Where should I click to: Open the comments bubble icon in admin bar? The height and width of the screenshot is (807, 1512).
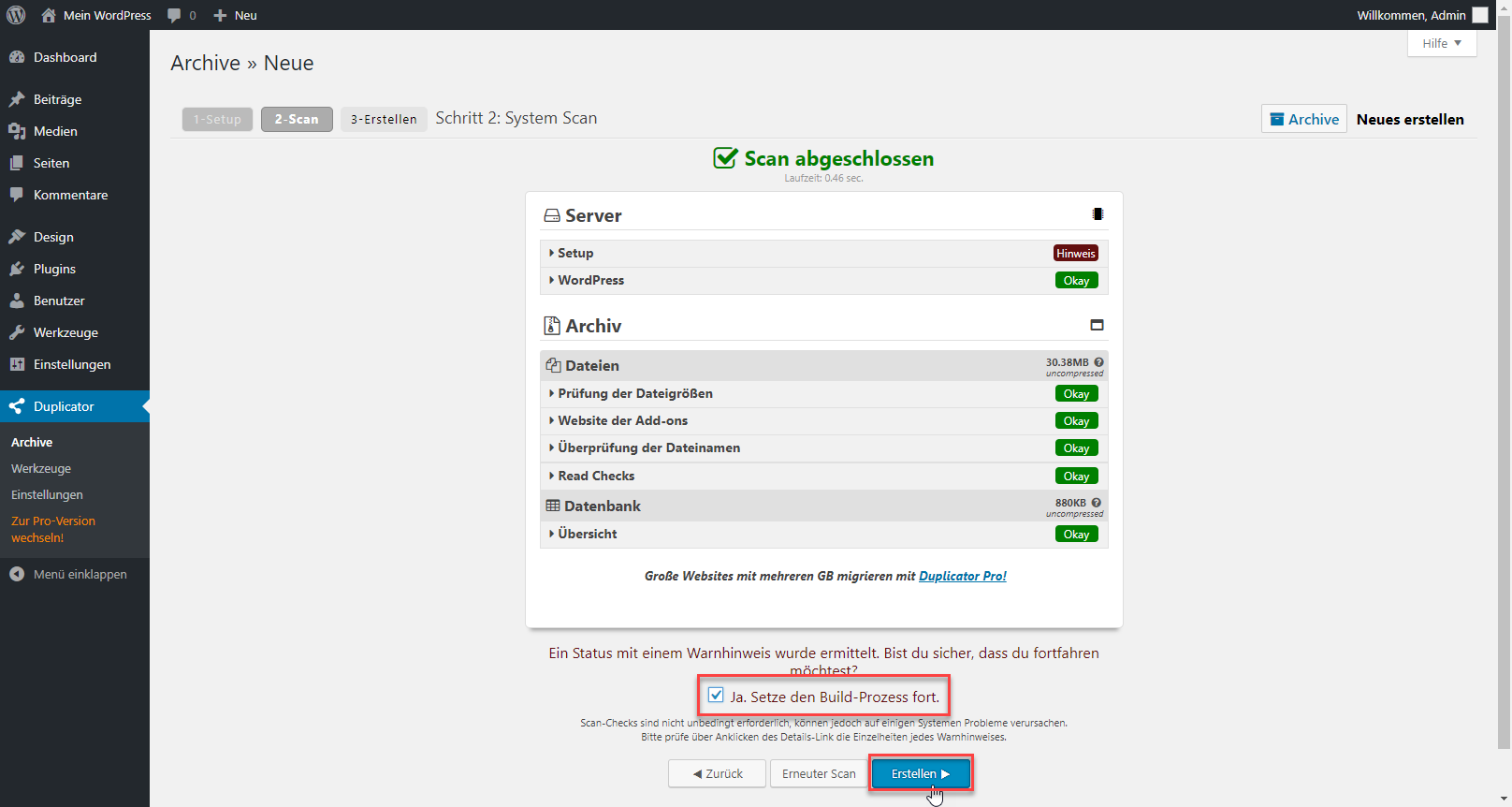174,15
